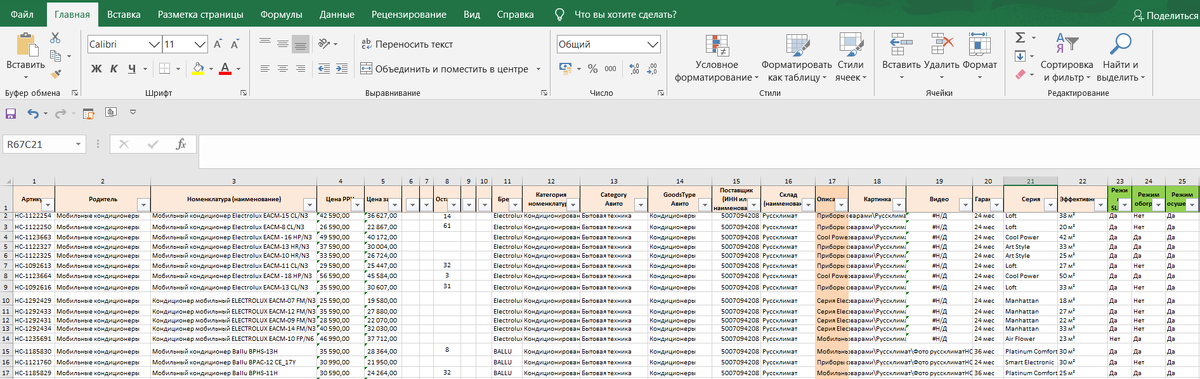Click the Cut scissors icon
The image size is (1200, 379).
(x=54, y=38)
